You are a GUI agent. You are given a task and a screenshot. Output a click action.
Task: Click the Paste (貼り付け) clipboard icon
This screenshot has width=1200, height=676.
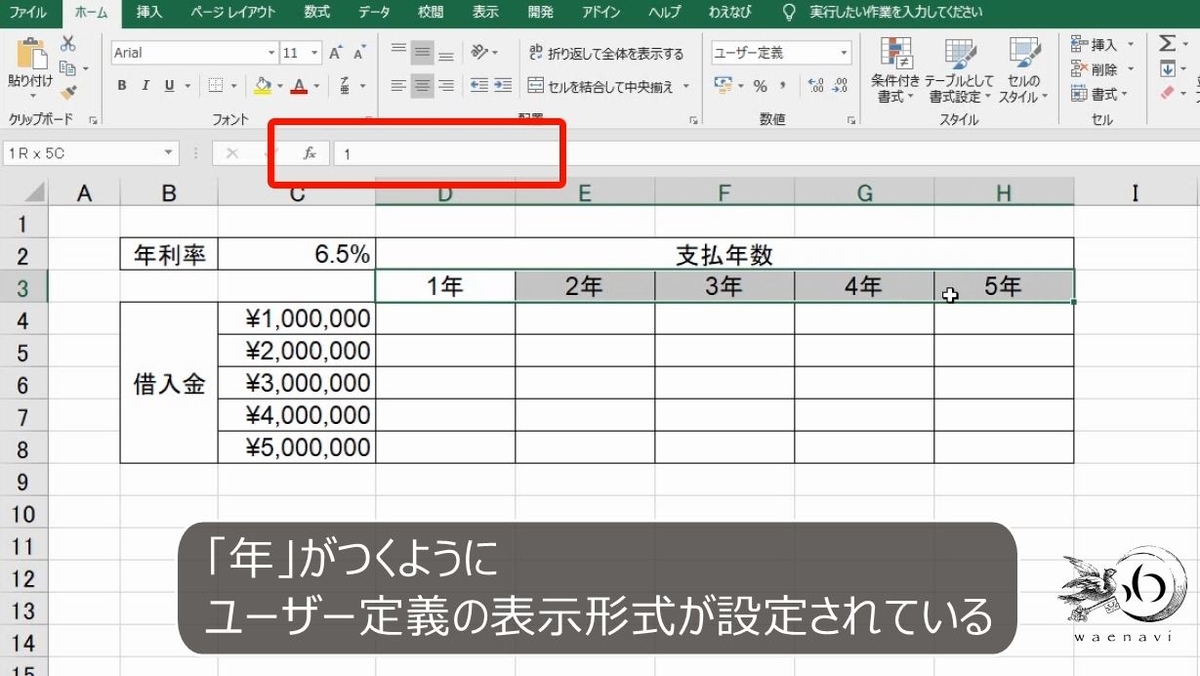(32, 54)
